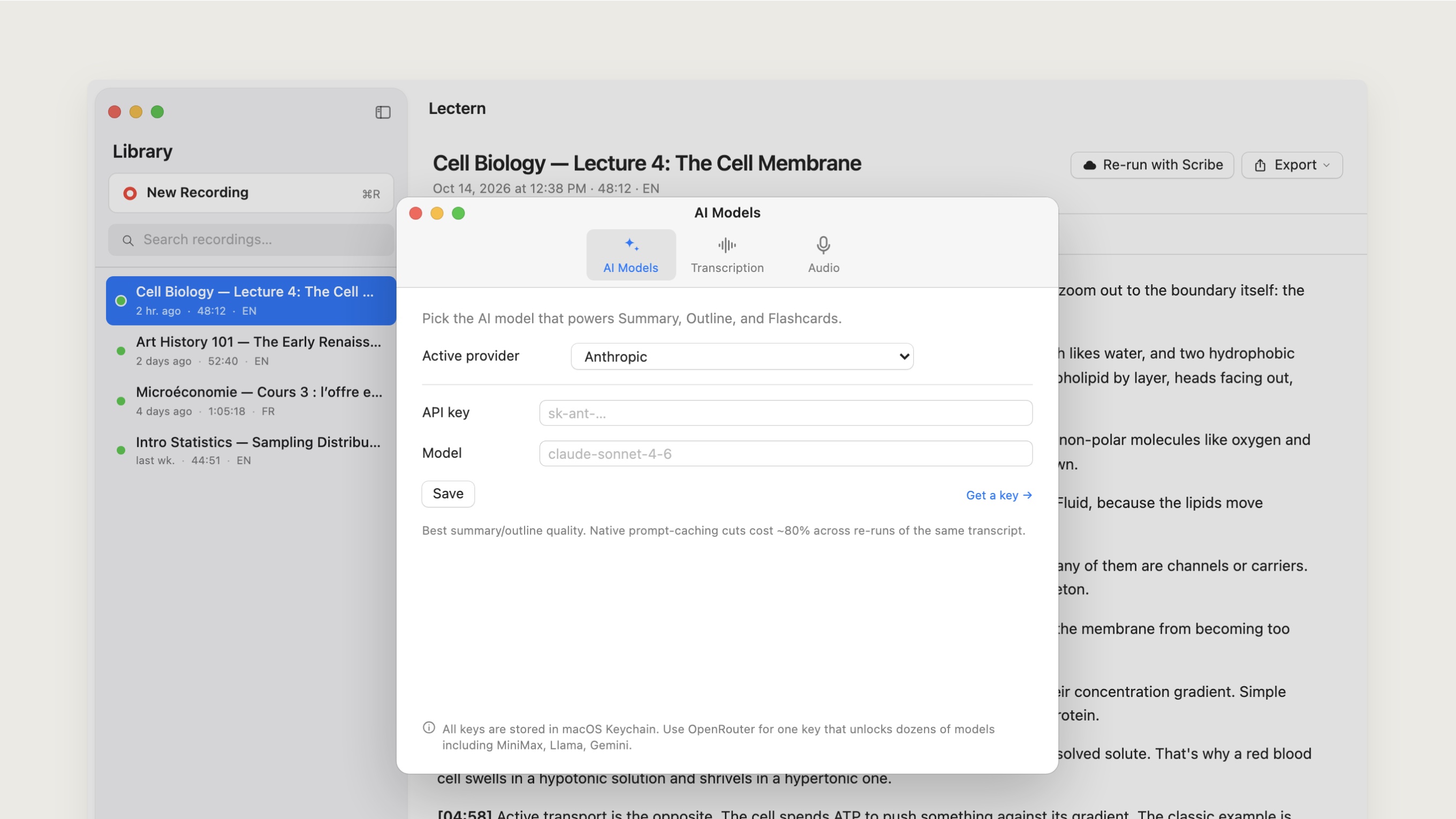This screenshot has height=819, width=1456.
Task: Switch to the AI Models tab label
Action: click(630, 268)
